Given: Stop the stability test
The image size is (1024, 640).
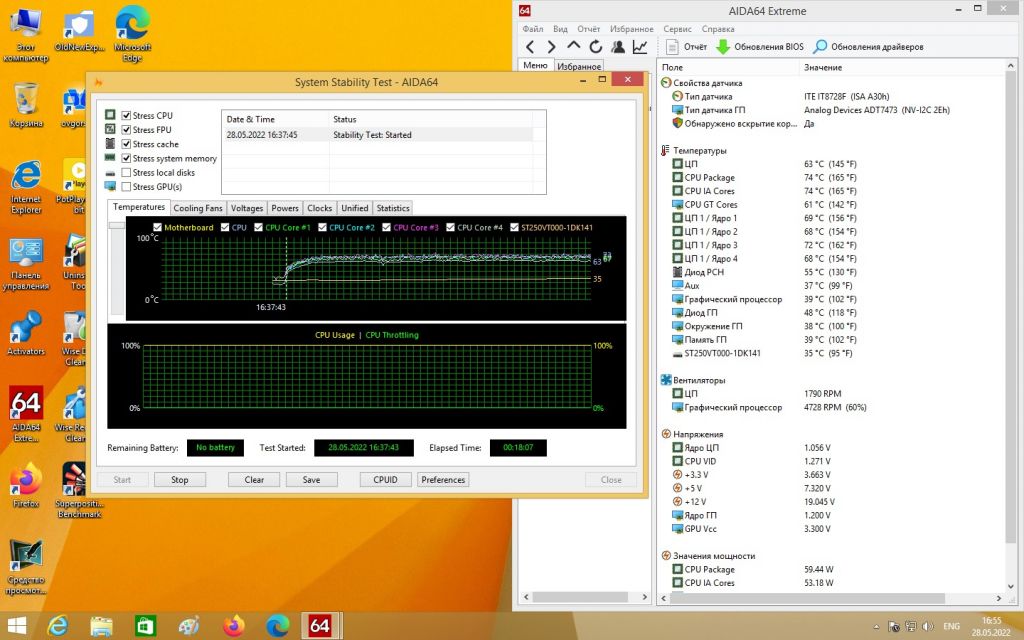Looking at the screenshot, I should (180, 480).
